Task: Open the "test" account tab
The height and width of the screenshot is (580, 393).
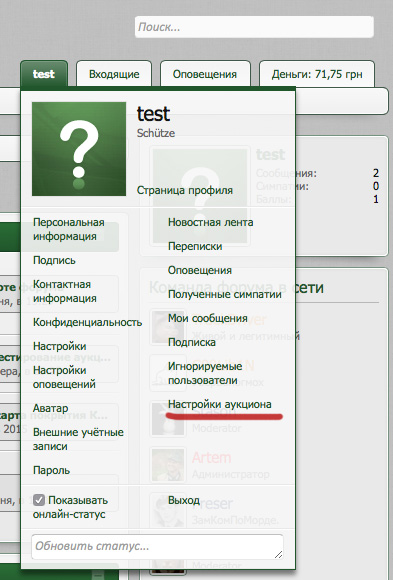Action: click(x=44, y=74)
